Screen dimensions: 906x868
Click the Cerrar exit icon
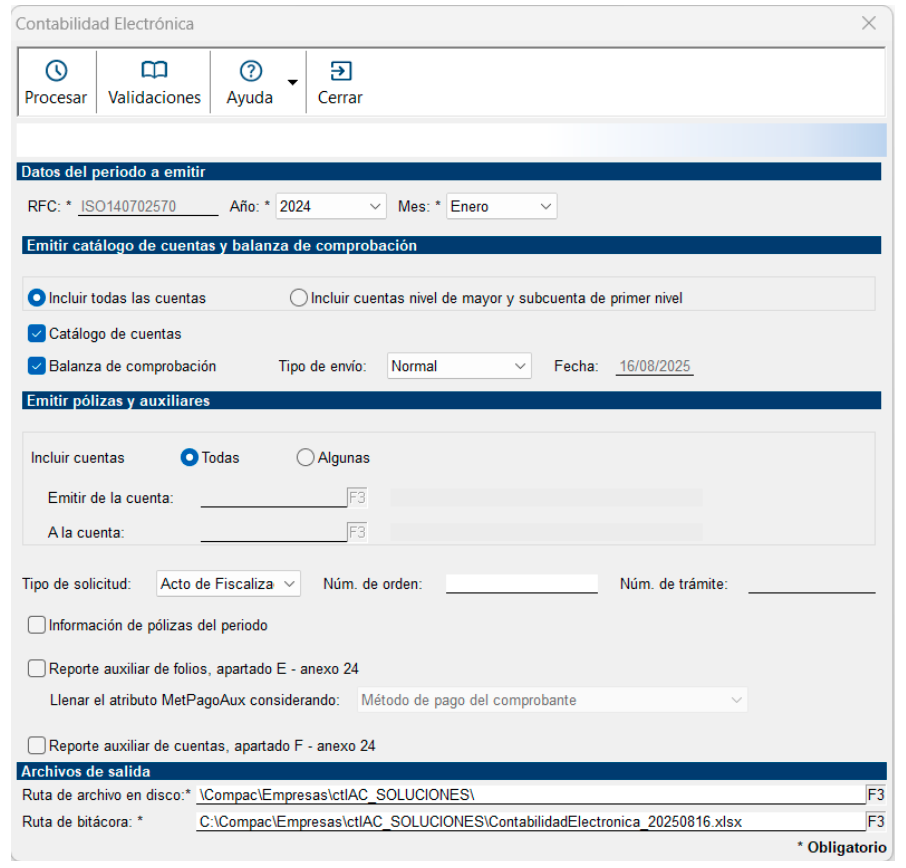point(340,72)
